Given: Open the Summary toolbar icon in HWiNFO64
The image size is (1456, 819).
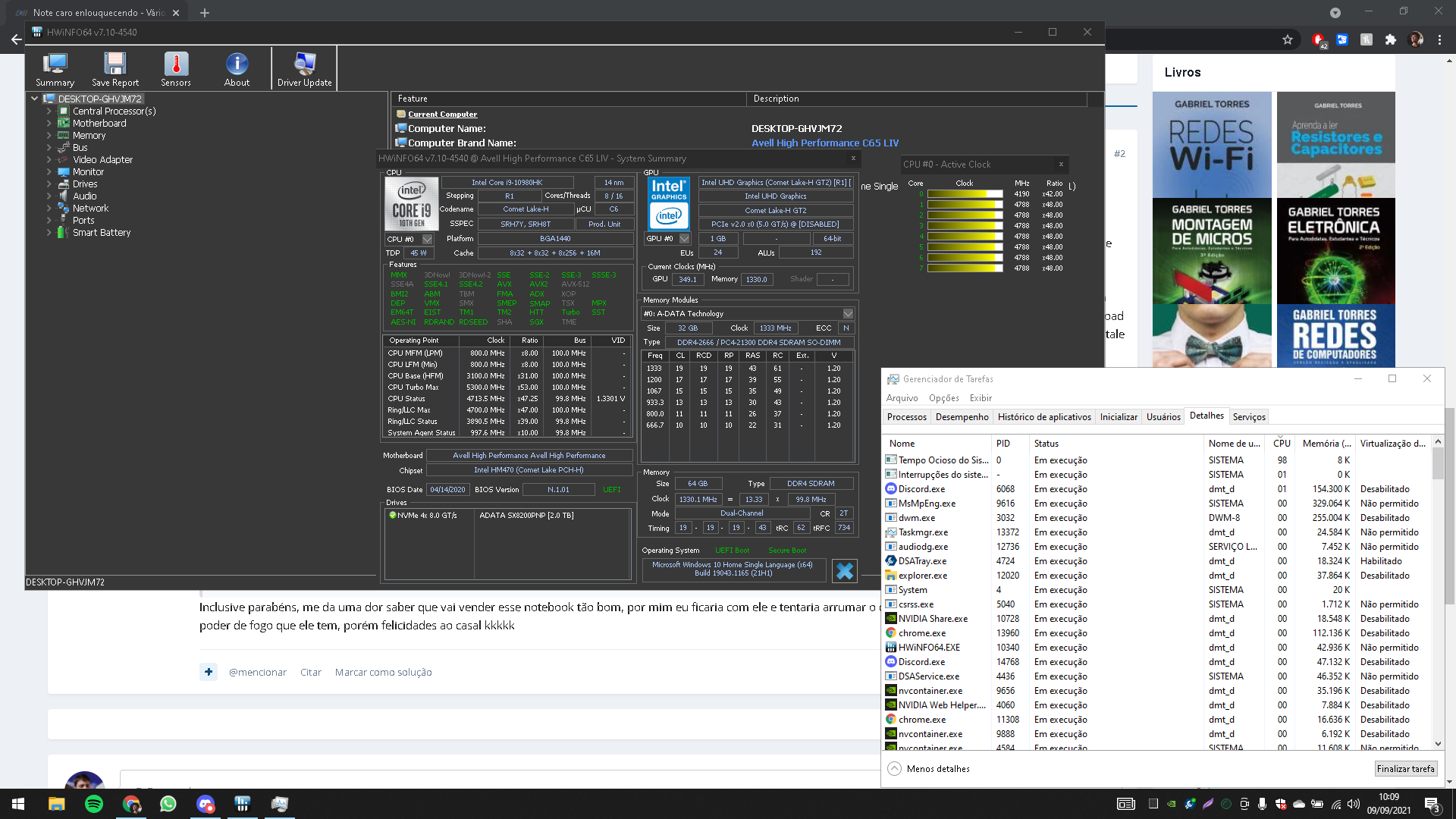Looking at the screenshot, I should click(55, 69).
